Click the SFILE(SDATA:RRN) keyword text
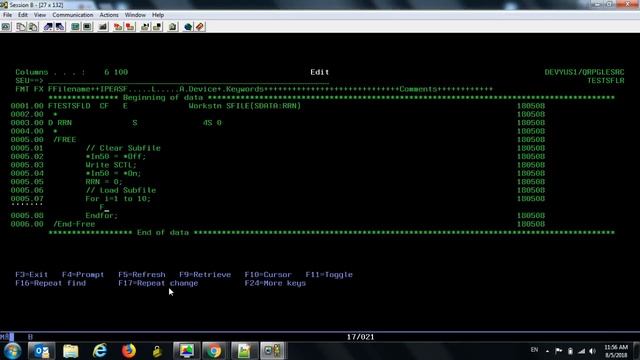 [263, 106]
